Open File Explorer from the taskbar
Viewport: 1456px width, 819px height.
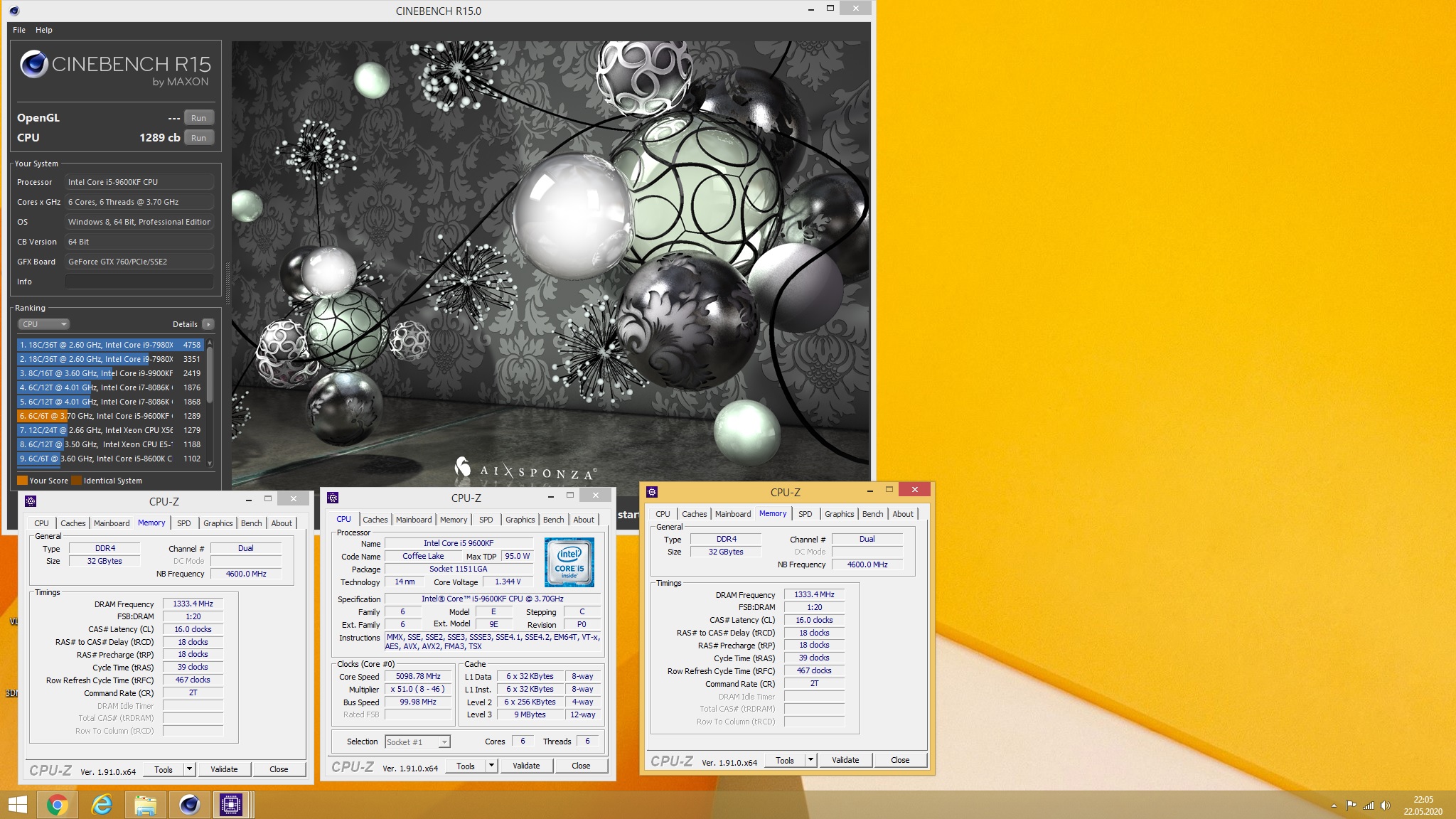pyautogui.click(x=145, y=805)
